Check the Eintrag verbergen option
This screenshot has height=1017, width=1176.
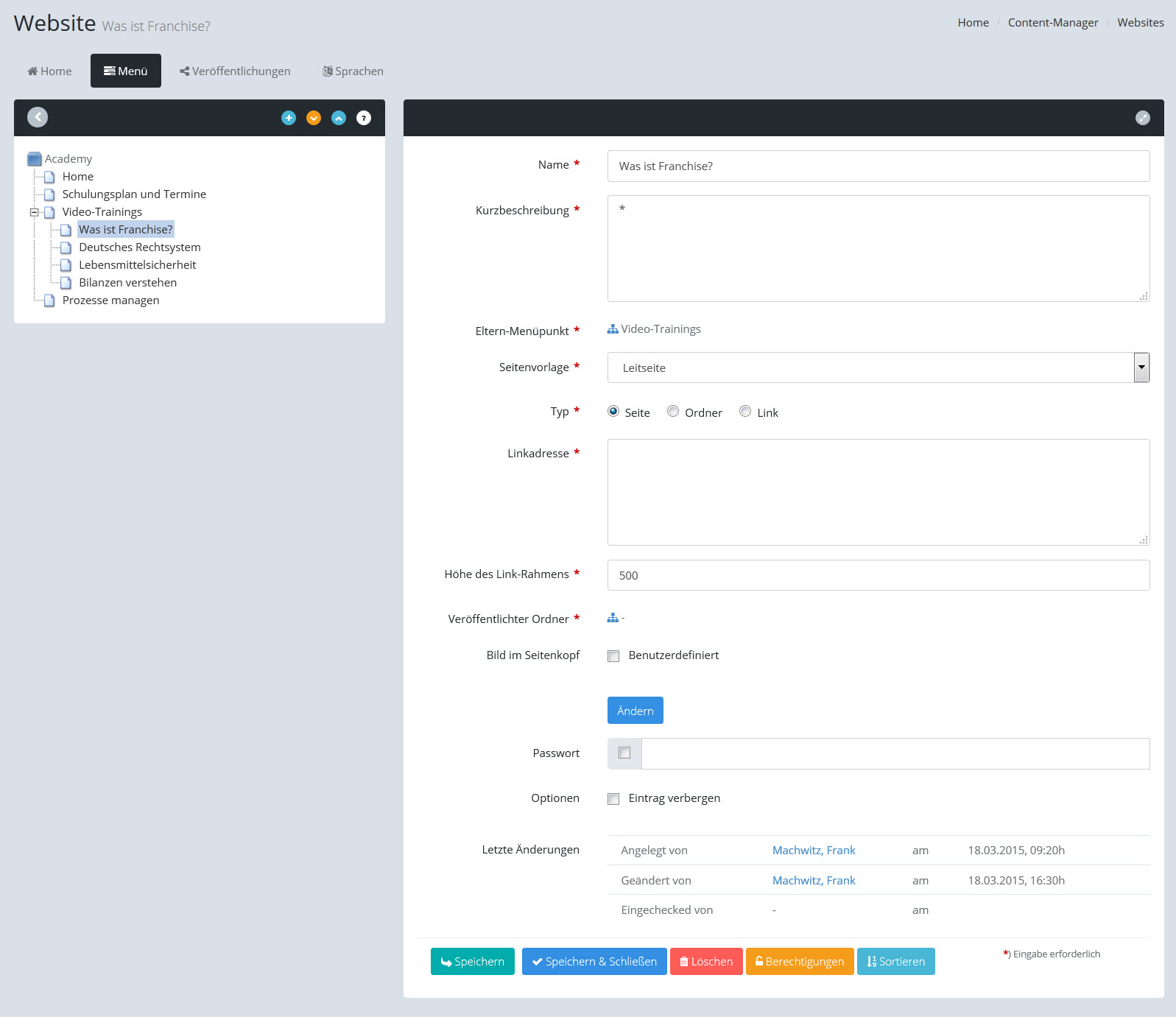pos(613,799)
